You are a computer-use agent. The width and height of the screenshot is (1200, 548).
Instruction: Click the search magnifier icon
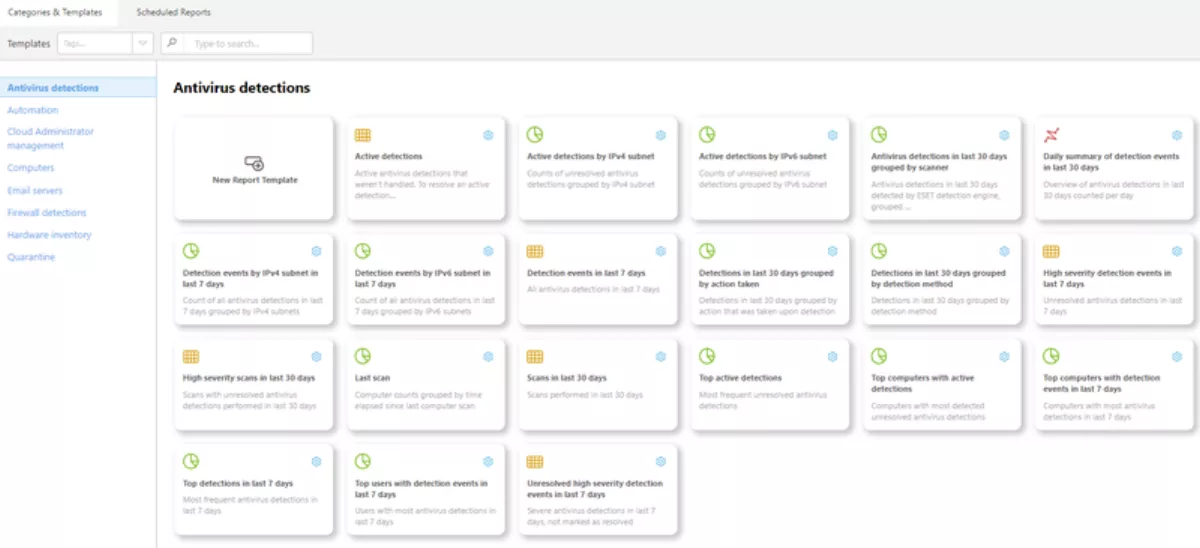click(172, 44)
